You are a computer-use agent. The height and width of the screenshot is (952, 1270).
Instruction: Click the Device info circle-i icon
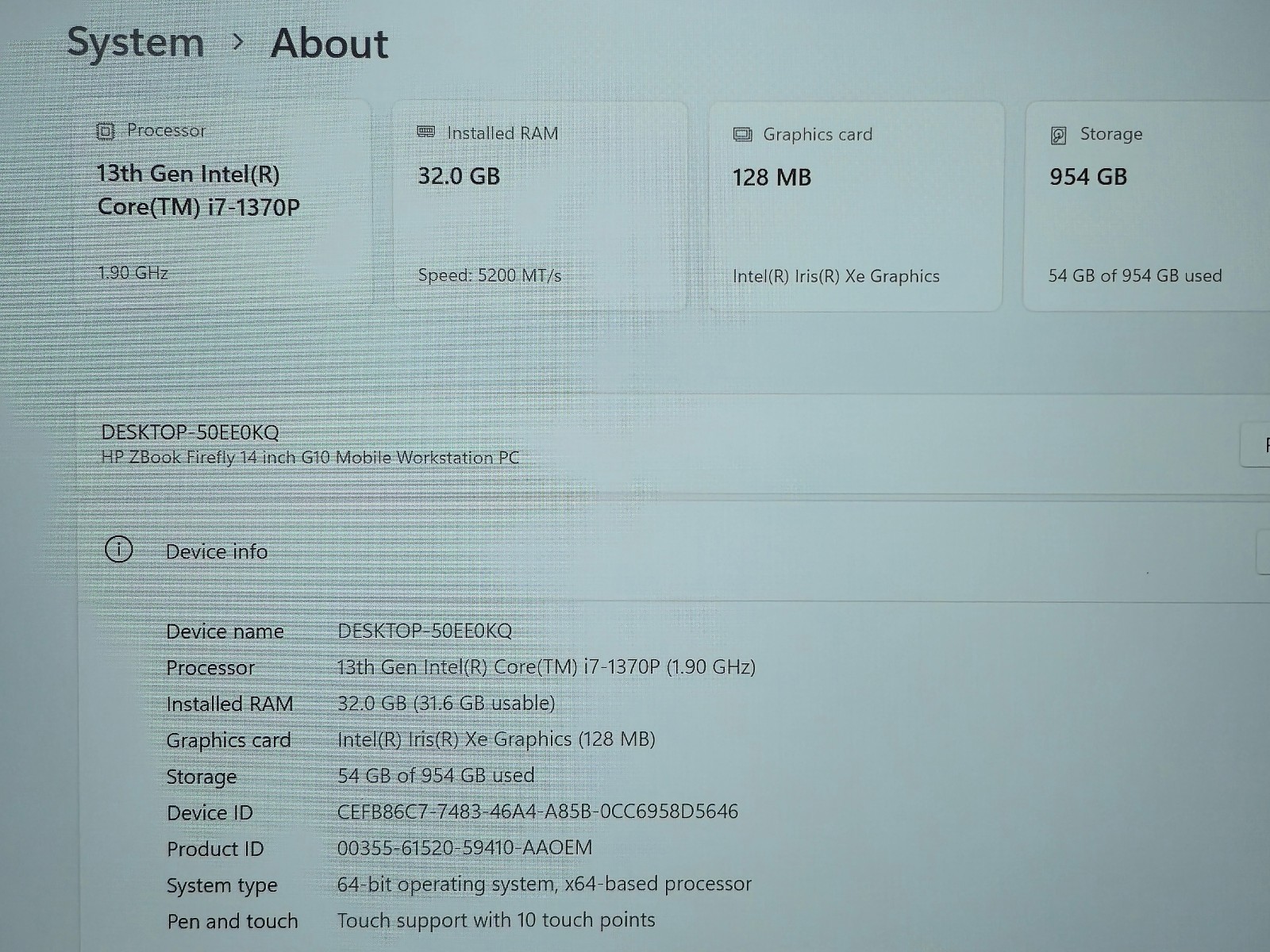(119, 549)
